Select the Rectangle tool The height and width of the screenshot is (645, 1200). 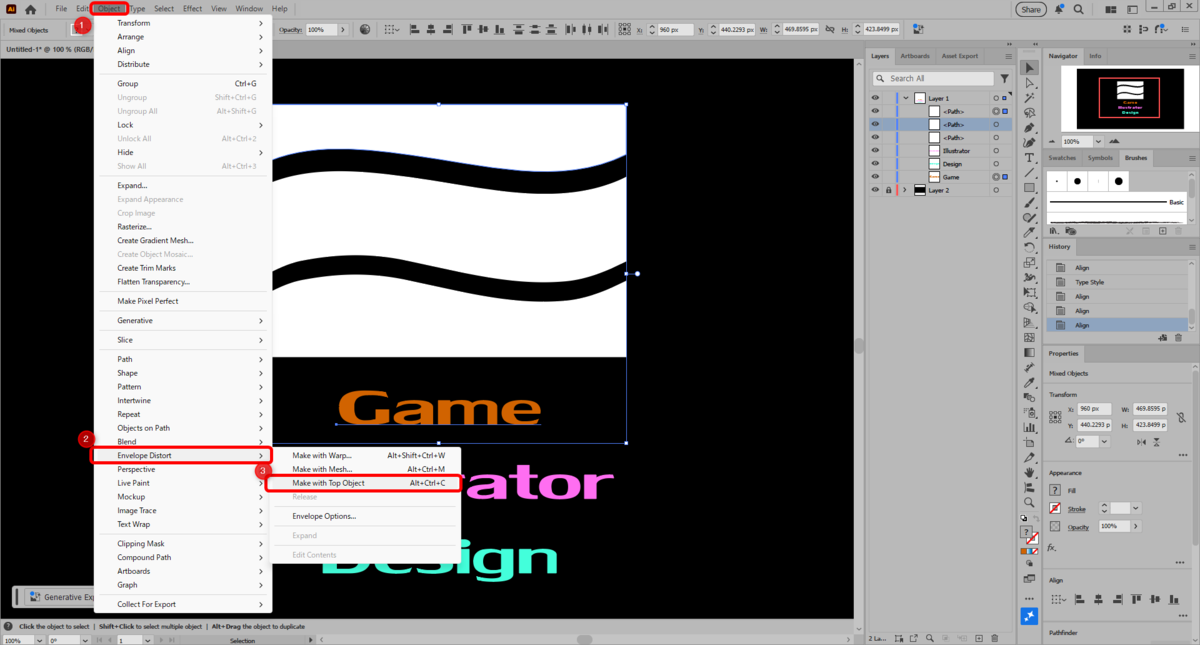click(1029, 188)
